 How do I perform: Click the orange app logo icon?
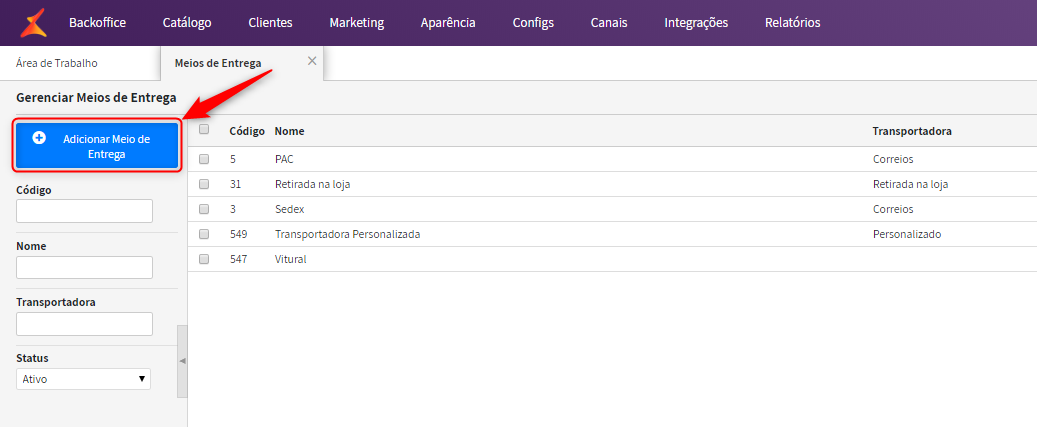pos(33,23)
